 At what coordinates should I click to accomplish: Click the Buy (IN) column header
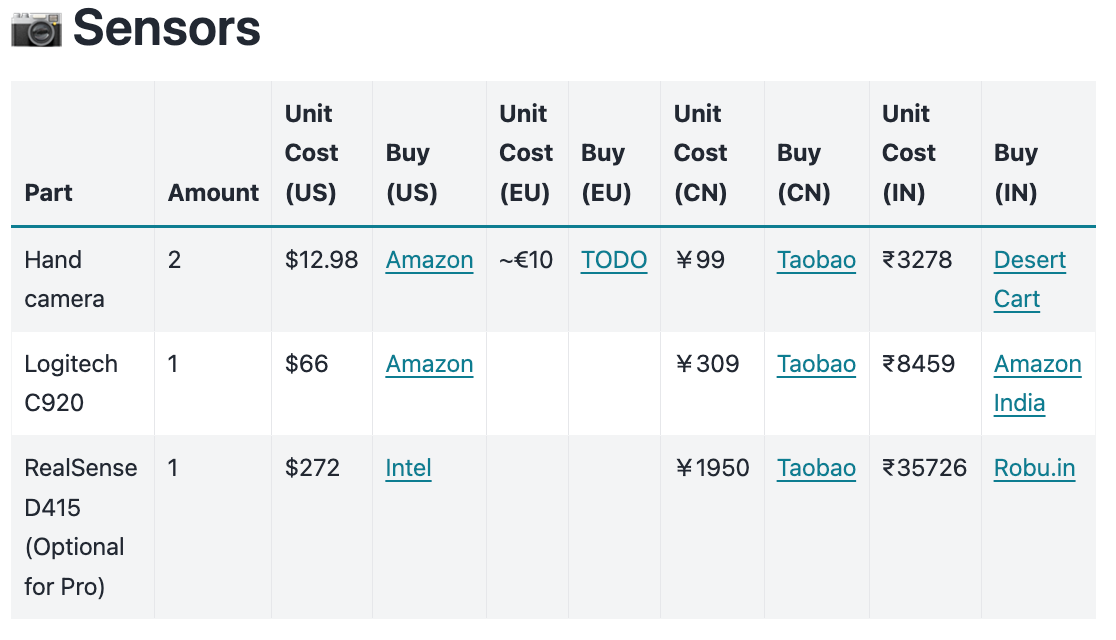pyautogui.click(x=1016, y=172)
